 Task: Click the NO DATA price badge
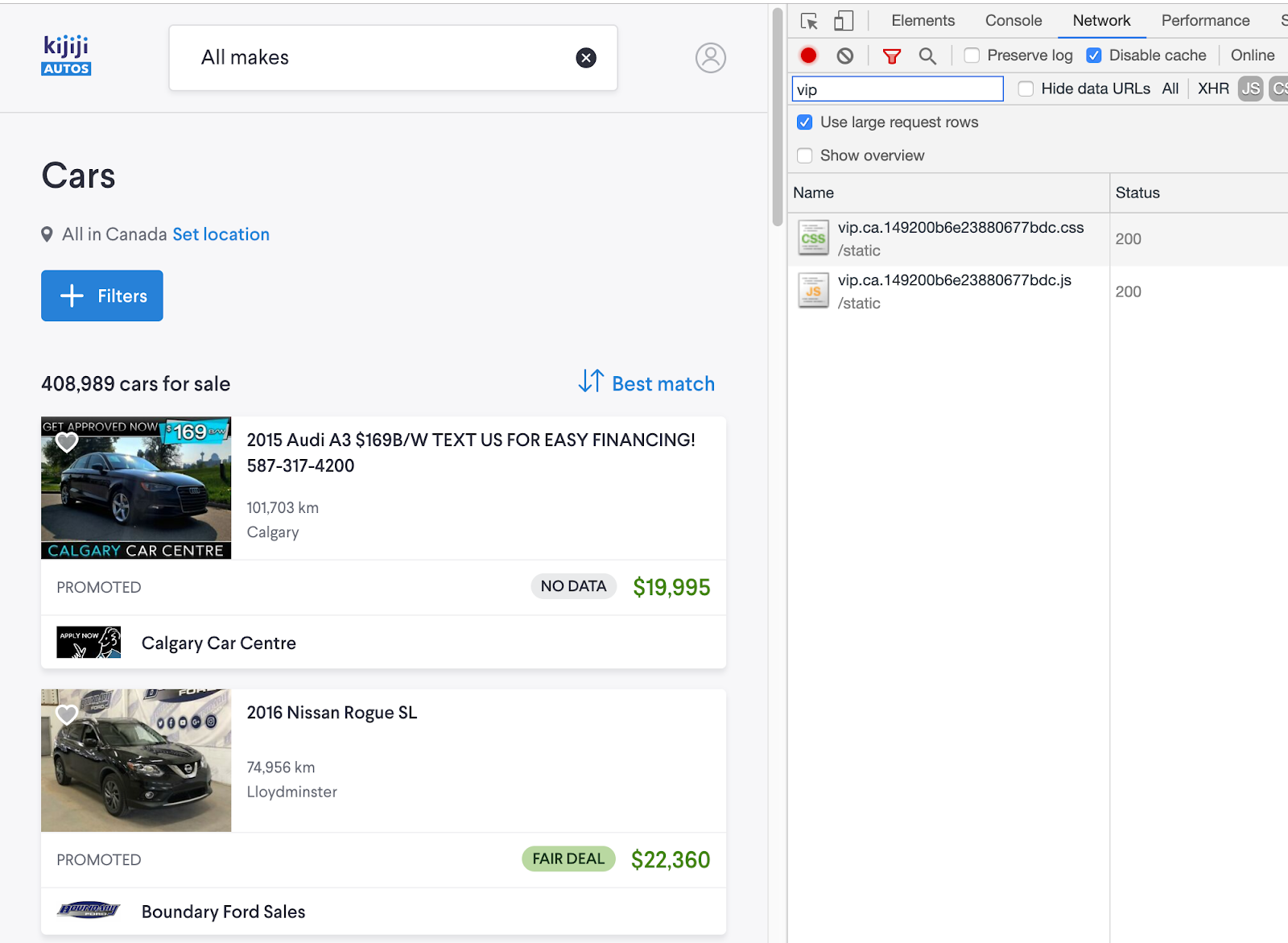coord(574,586)
